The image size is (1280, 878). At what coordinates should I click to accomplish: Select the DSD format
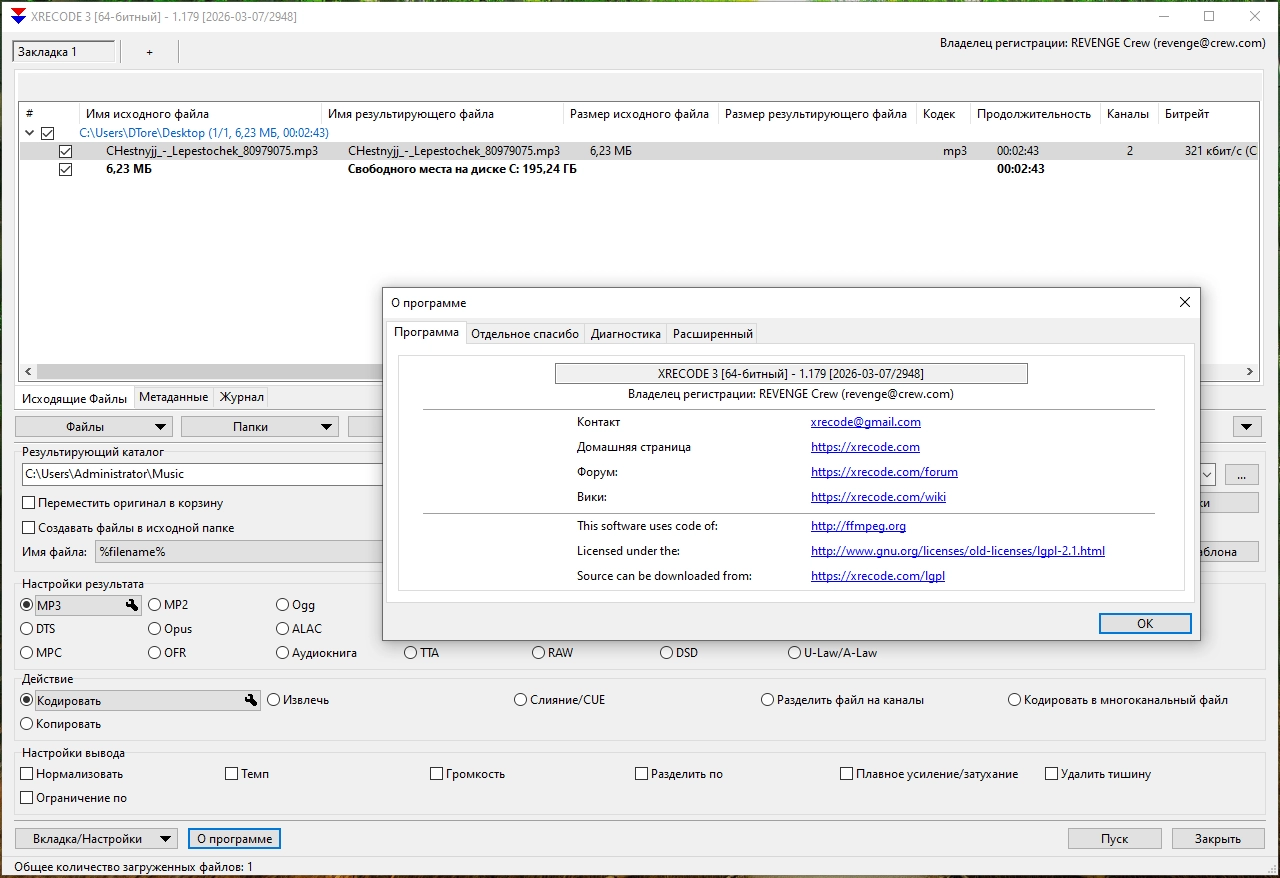pyautogui.click(x=667, y=653)
